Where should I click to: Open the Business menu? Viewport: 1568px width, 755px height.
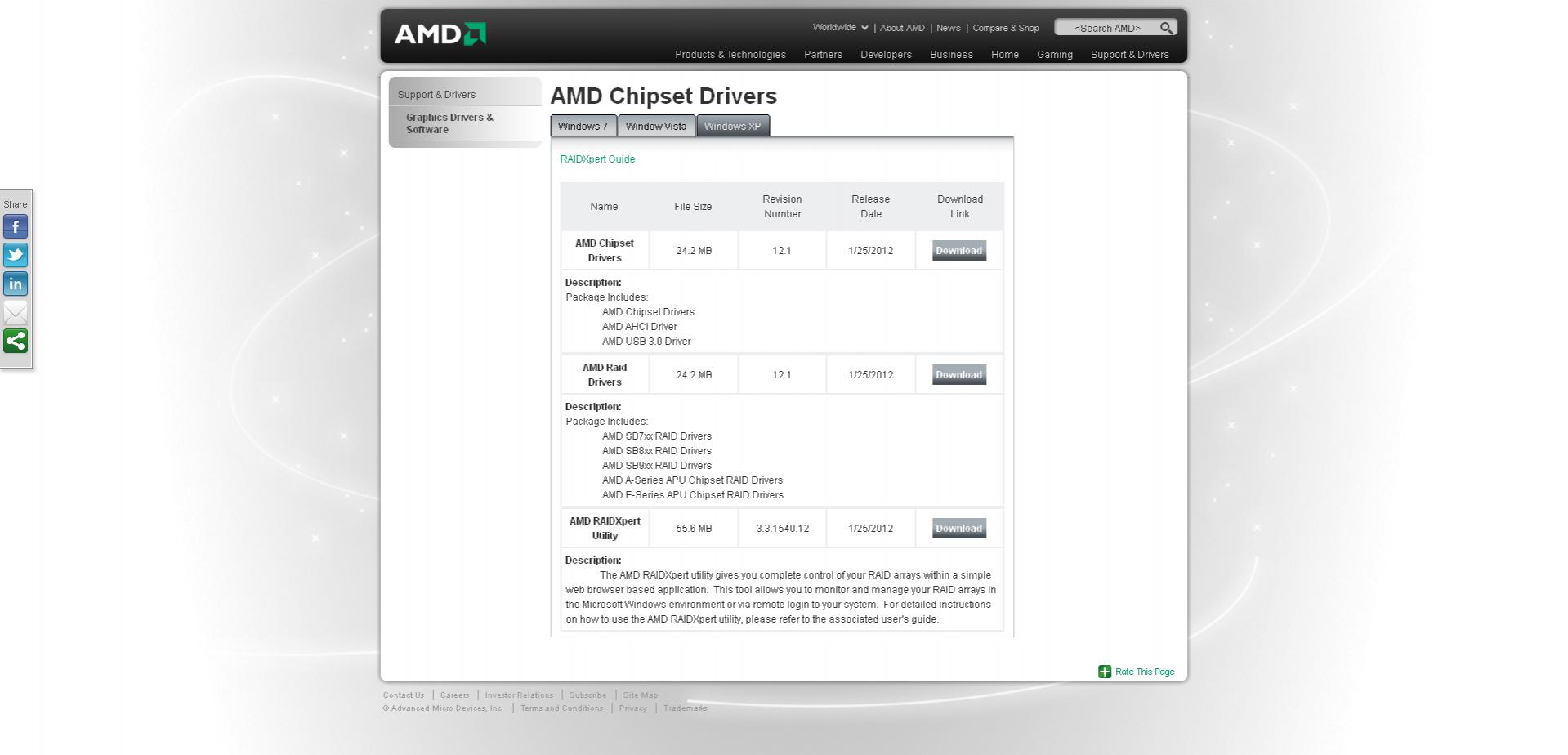tap(951, 55)
